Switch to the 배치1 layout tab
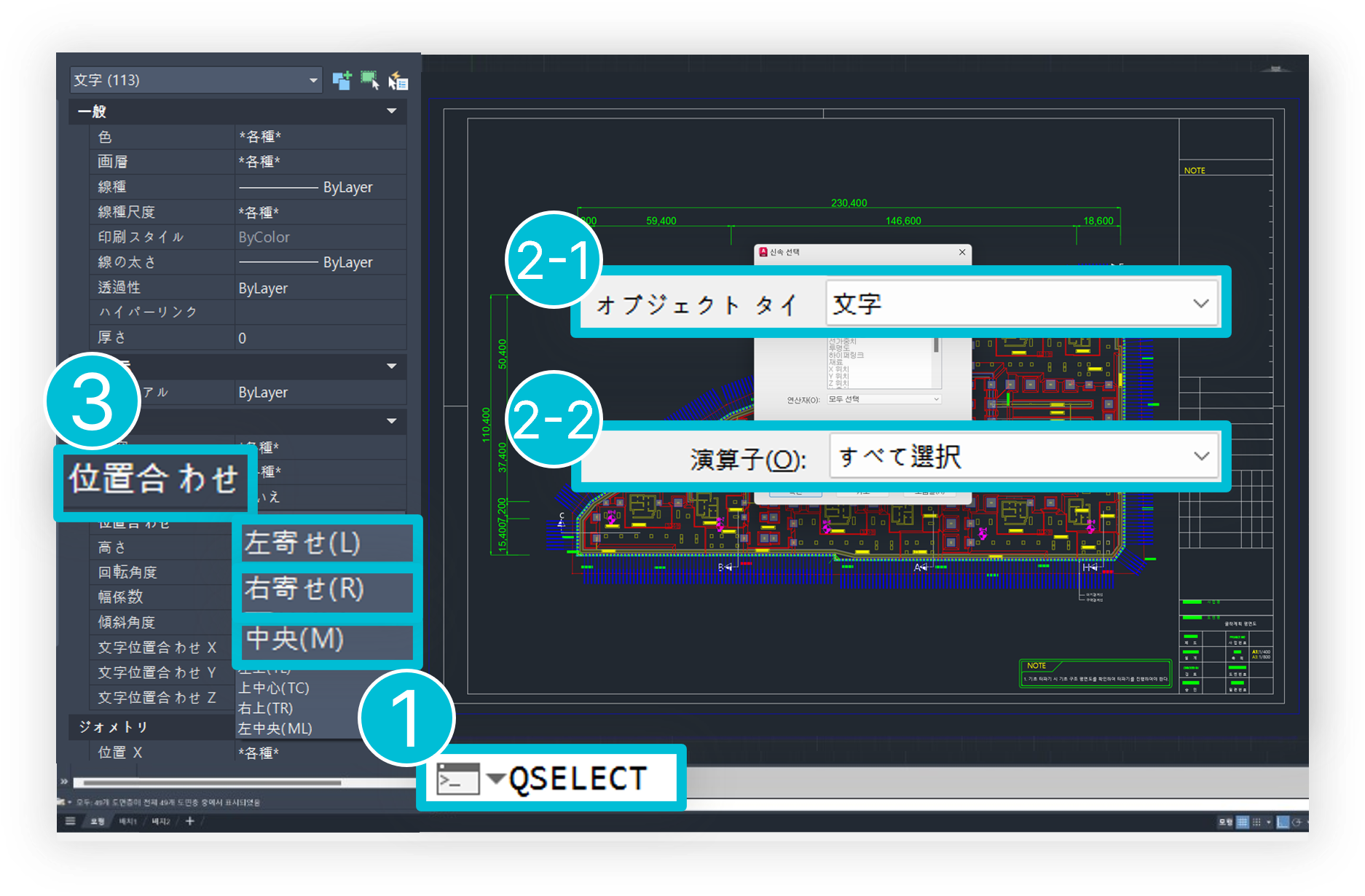The image size is (1365, 896). (128, 821)
